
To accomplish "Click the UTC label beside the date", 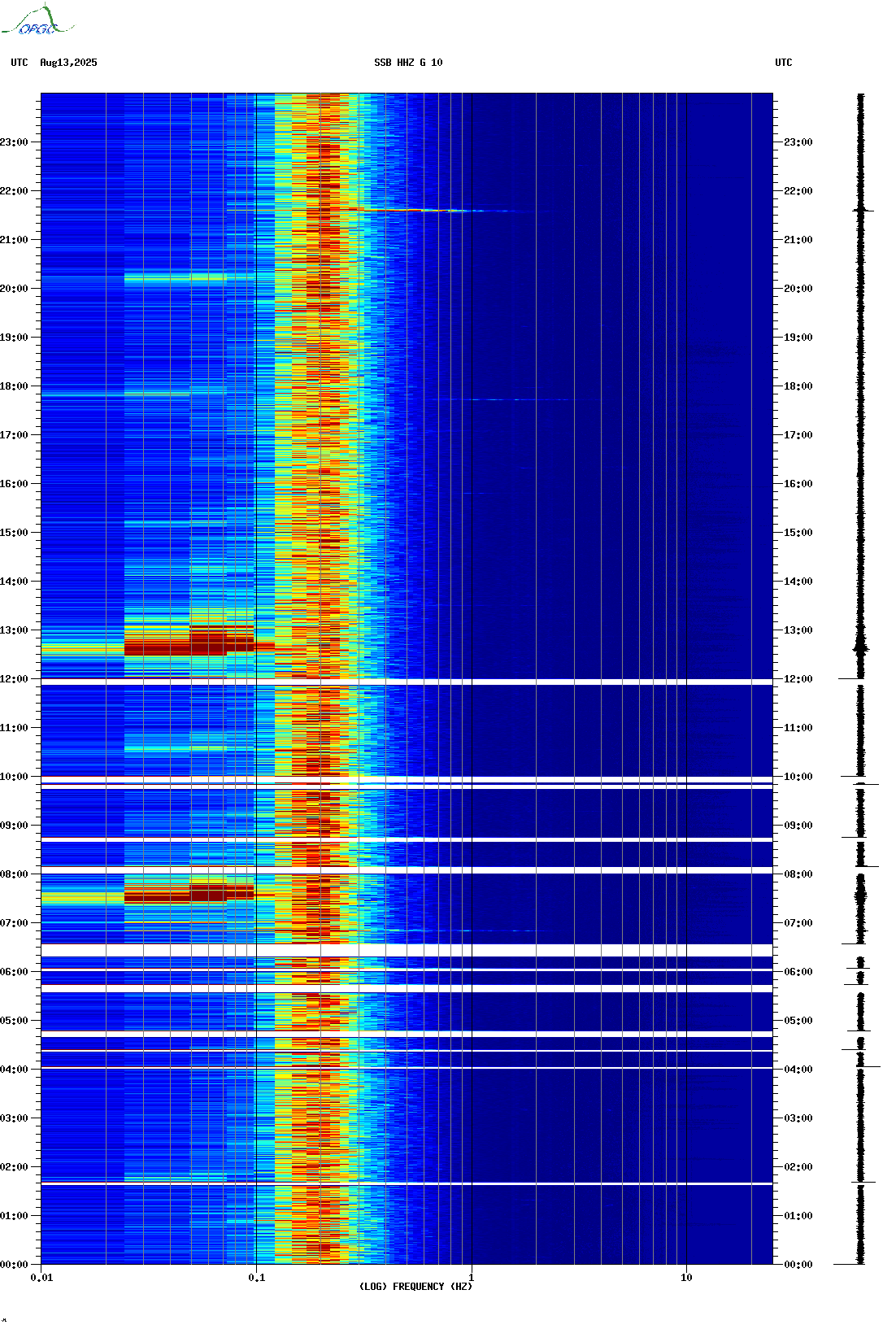I will (x=20, y=63).
